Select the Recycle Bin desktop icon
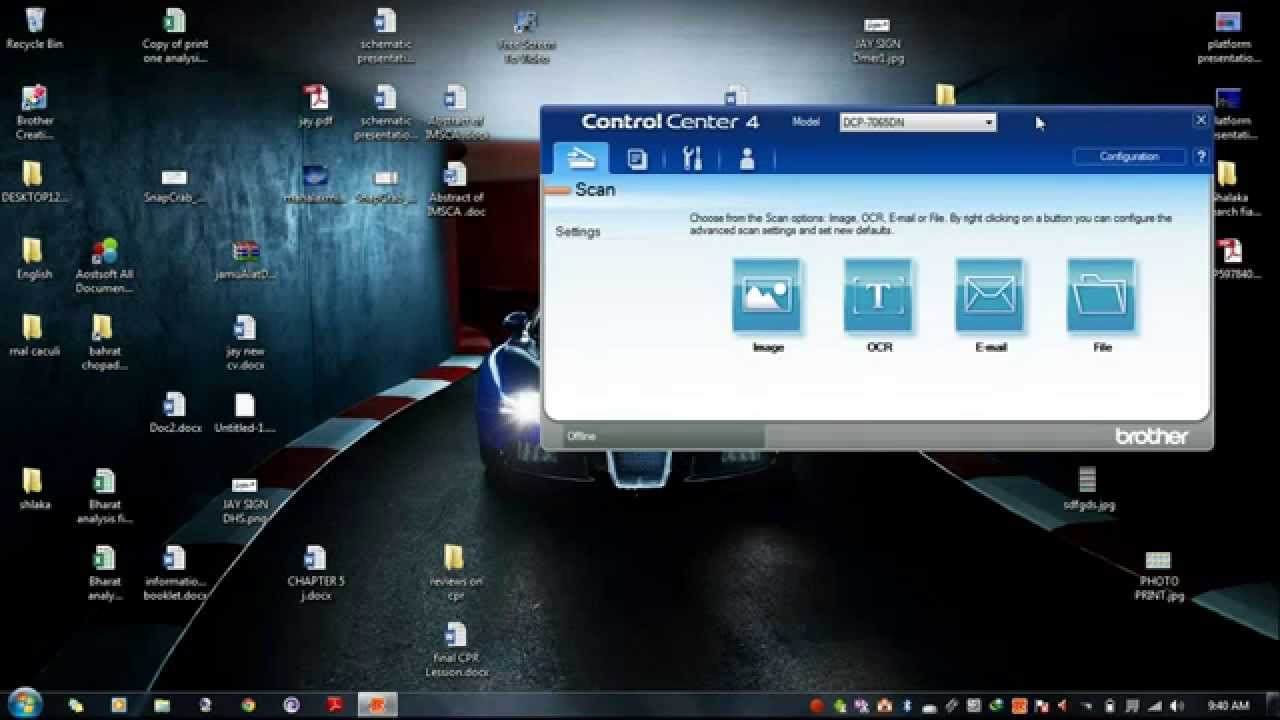The image size is (1280, 720). (x=34, y=29)
